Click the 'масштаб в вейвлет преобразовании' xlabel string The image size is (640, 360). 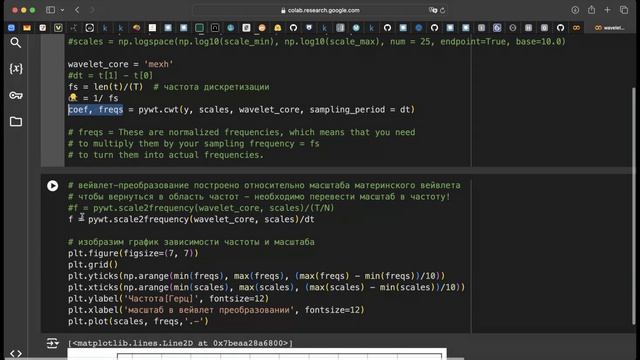point(209,310)
